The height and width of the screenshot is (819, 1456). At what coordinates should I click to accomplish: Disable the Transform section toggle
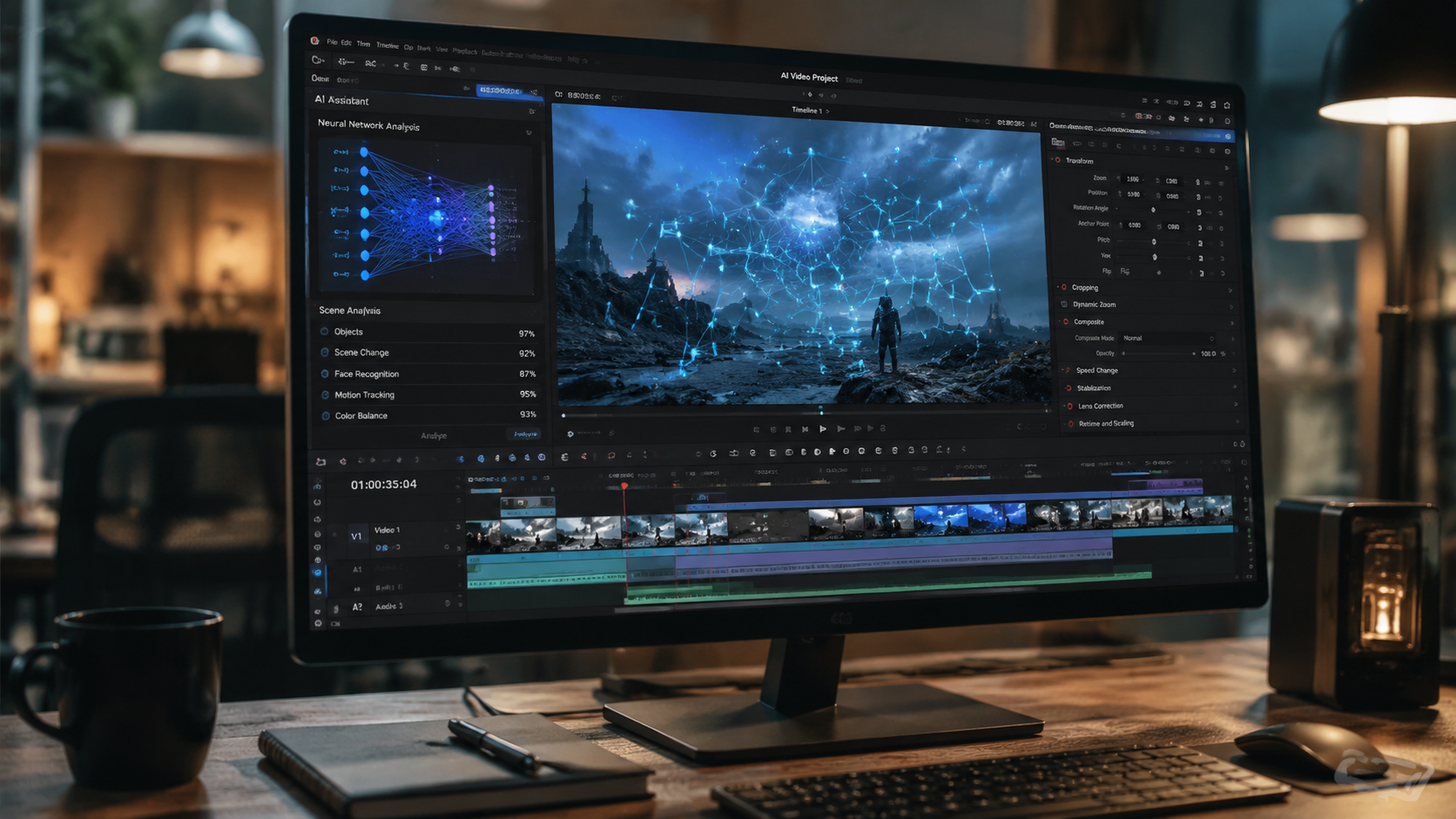click(x=1058, y=160)
